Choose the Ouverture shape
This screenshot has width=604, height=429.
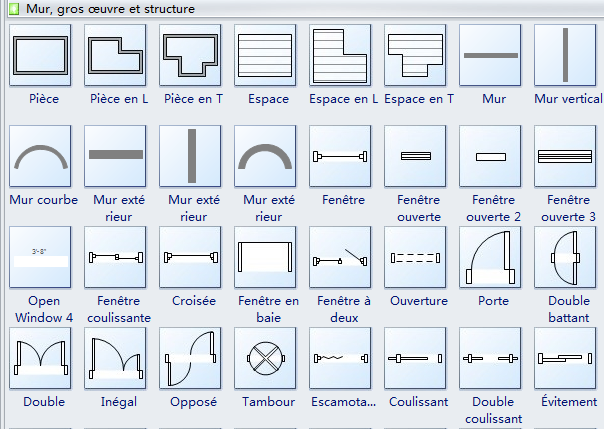pyautogui.click(x=415, y=257)
